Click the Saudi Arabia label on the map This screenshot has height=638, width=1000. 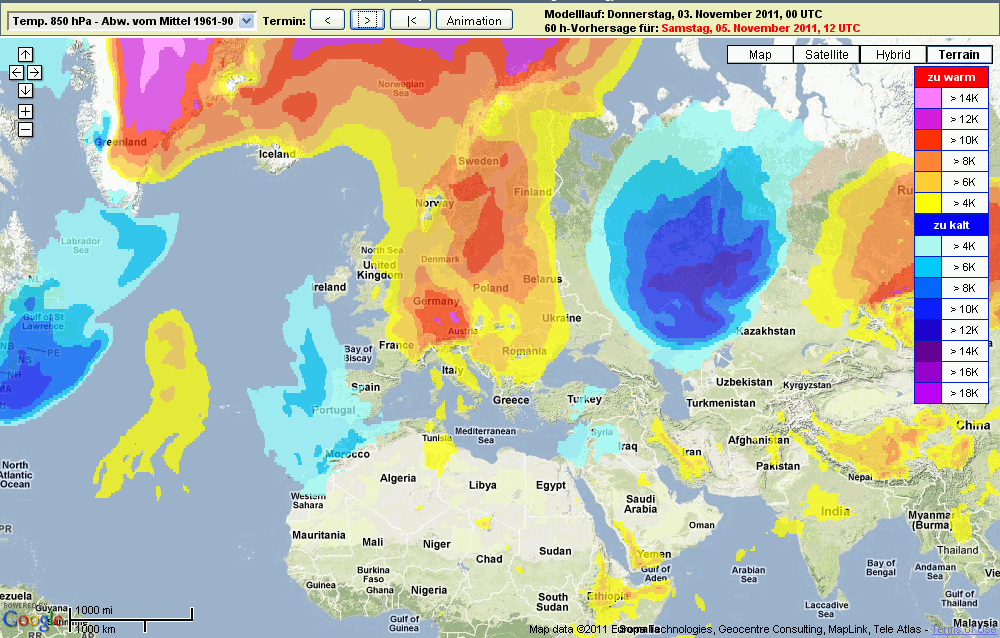click(640, 504)
